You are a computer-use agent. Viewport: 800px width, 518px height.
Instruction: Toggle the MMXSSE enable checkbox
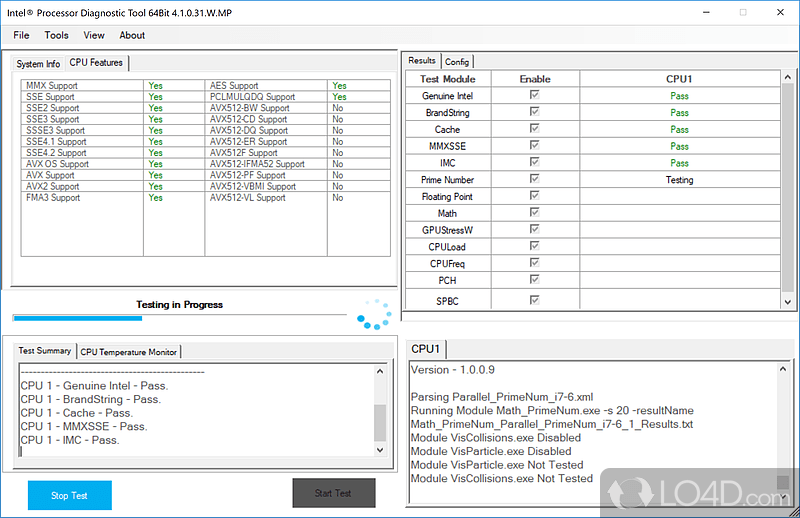(x=535, y=145)
